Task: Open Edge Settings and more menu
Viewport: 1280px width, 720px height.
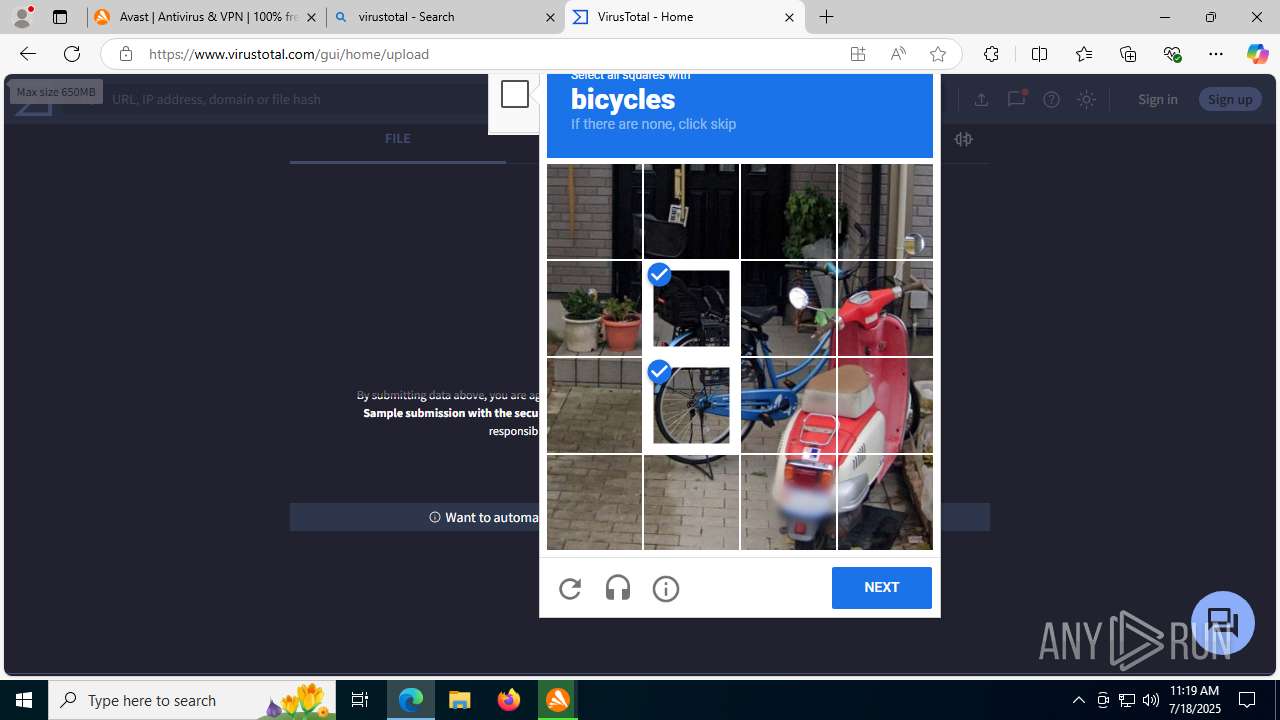Action: point(1216,54)
